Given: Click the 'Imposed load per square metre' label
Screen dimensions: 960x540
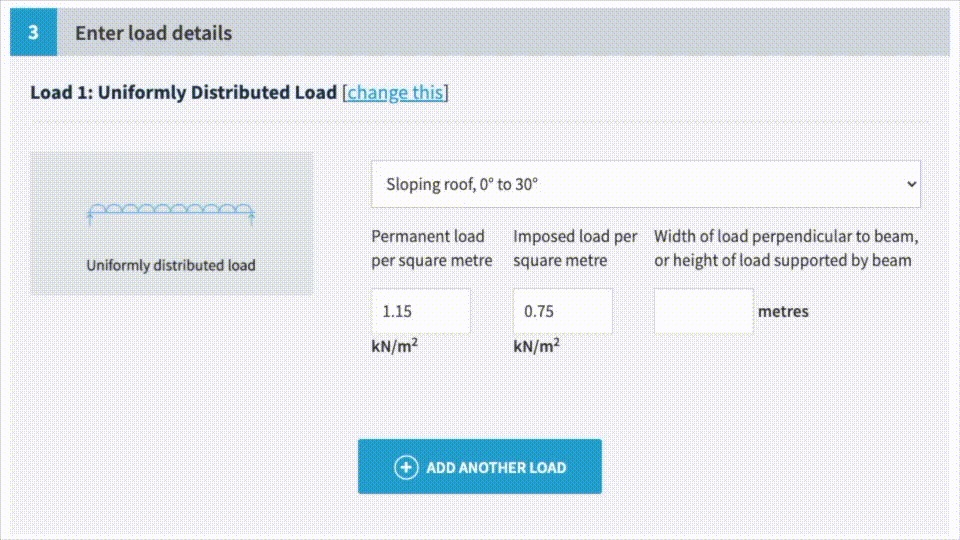Looking at the screenshot, I should 575,249.
